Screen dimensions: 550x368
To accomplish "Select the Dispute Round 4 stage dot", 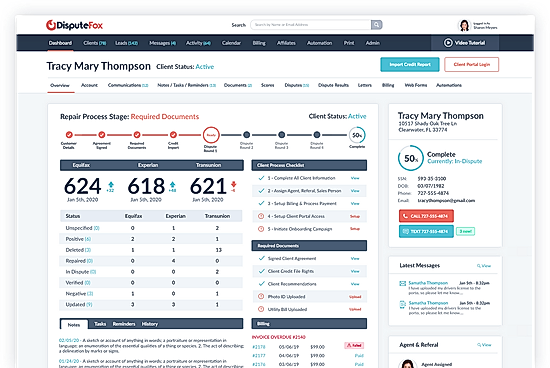I will (317, 135).
